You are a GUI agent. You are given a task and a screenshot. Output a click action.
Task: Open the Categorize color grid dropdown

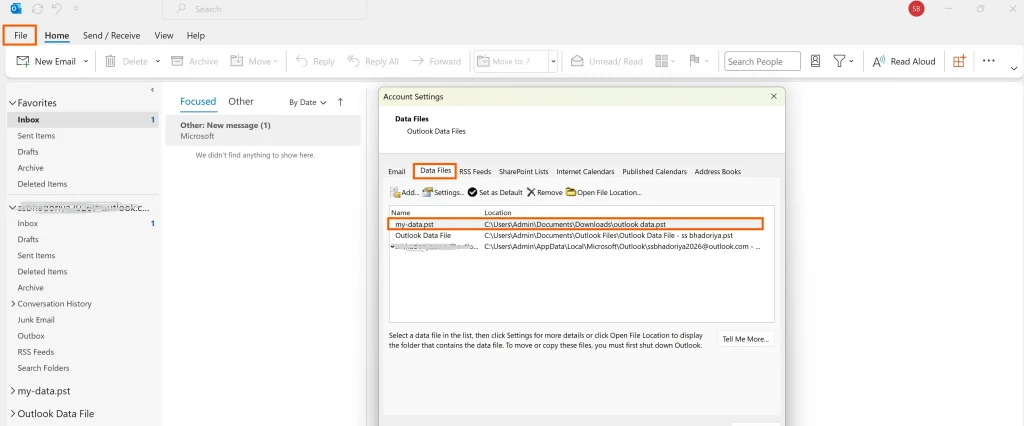(665, 61)
